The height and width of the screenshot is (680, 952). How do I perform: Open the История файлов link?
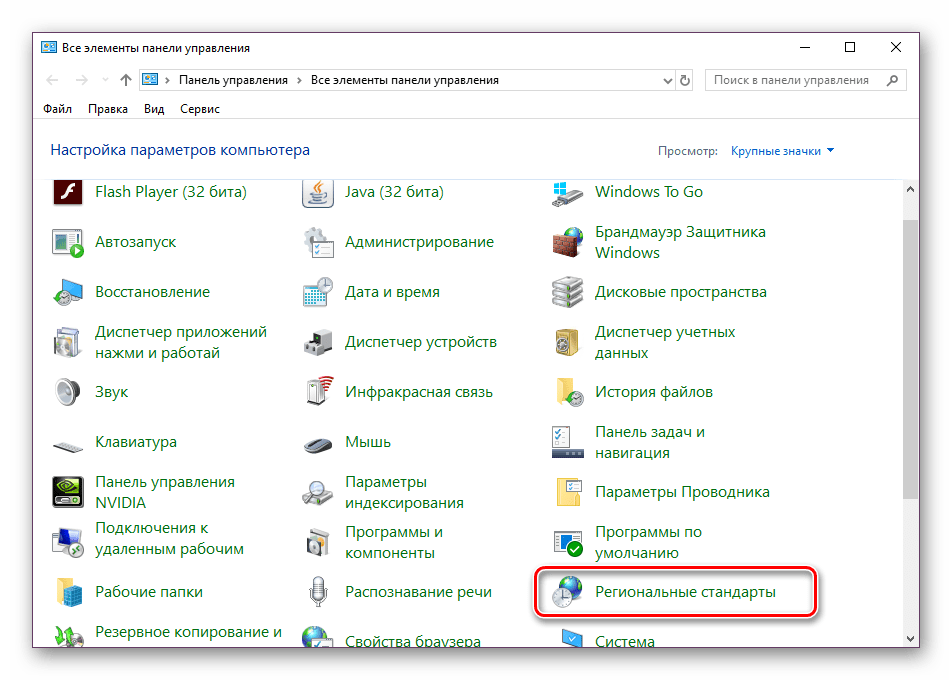pos(654,392)
